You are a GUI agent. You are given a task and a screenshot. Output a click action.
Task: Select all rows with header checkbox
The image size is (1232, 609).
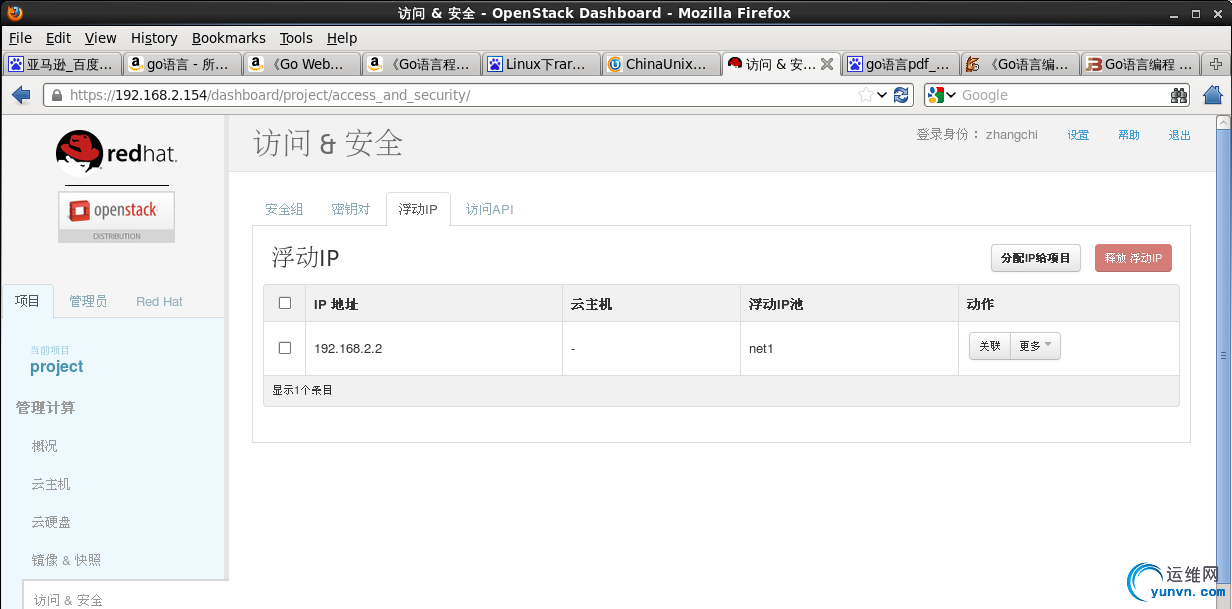(285, 303)
